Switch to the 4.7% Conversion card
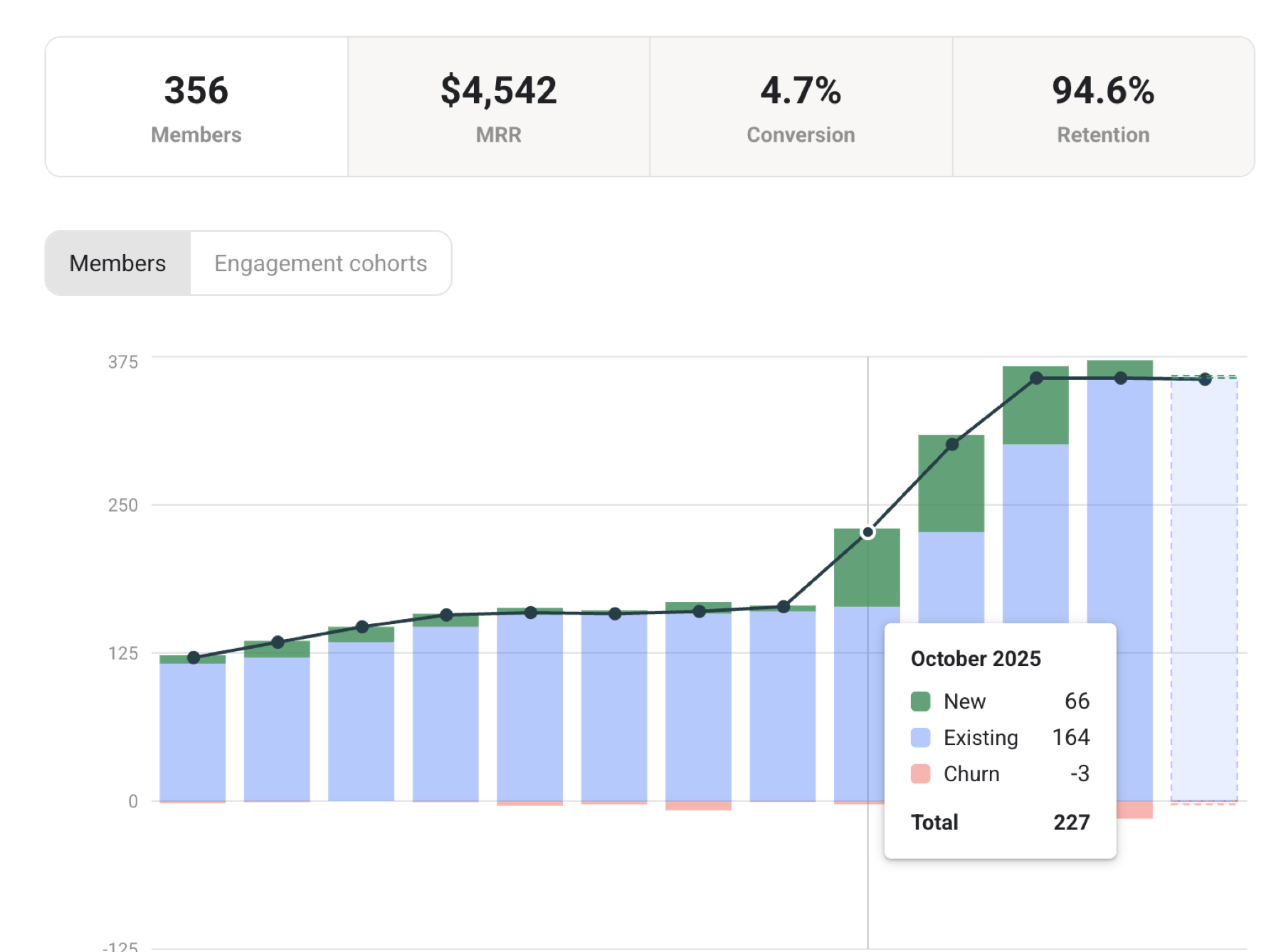 click(x=801, y=107)
